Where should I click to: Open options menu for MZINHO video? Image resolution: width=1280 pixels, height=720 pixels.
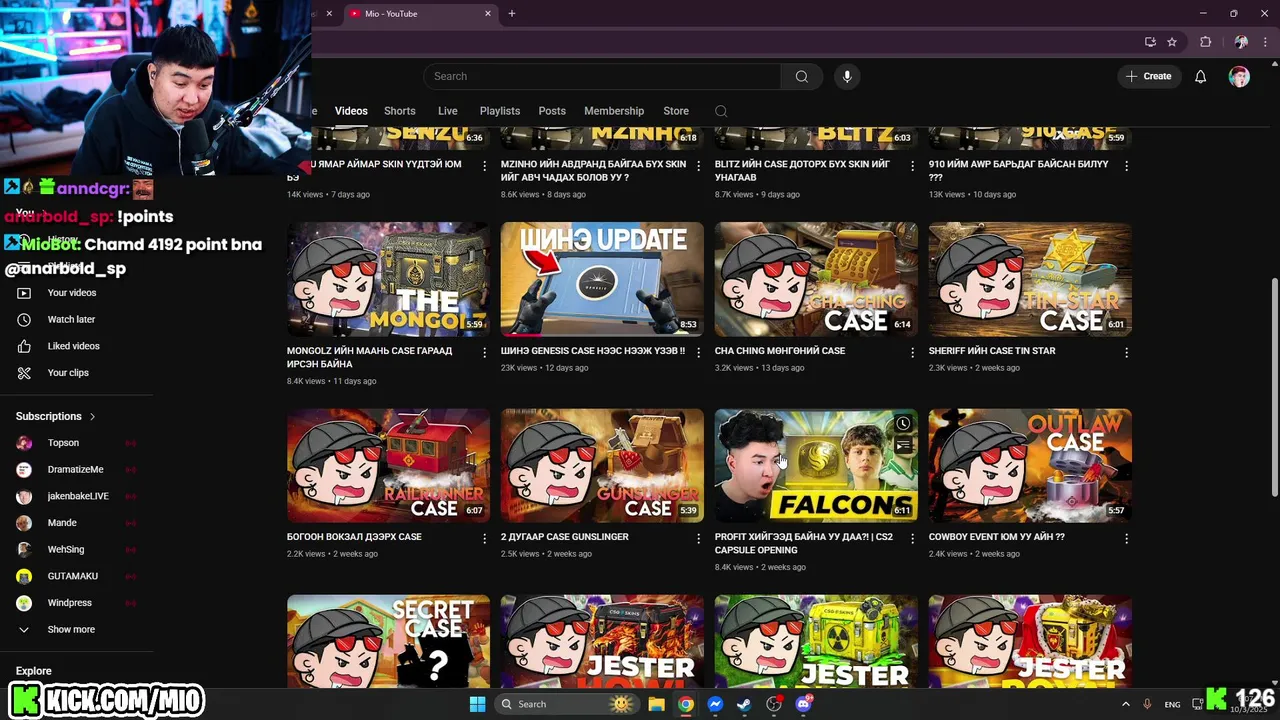click(x=698, y=166)
